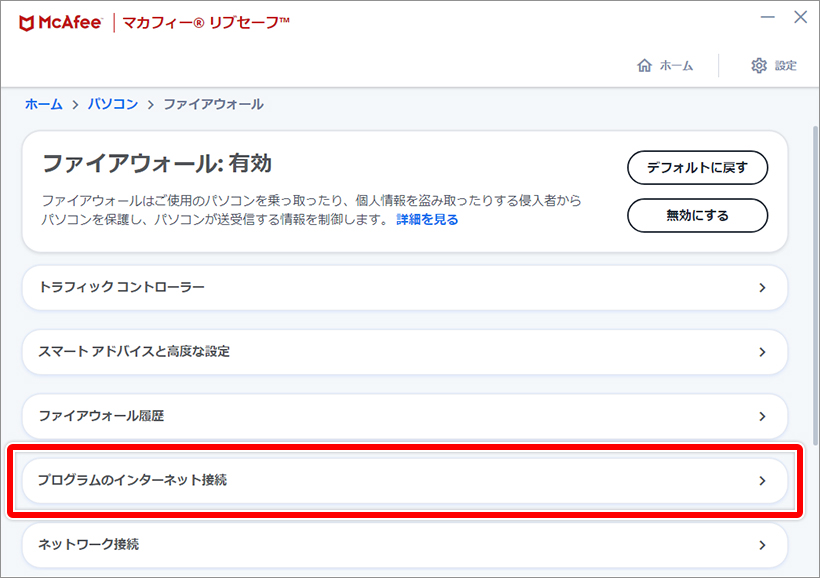The height and width of the screenshot is (578, 820).
Task: Expand トラフィック コントローラー chevron
Action: [762, 288]
